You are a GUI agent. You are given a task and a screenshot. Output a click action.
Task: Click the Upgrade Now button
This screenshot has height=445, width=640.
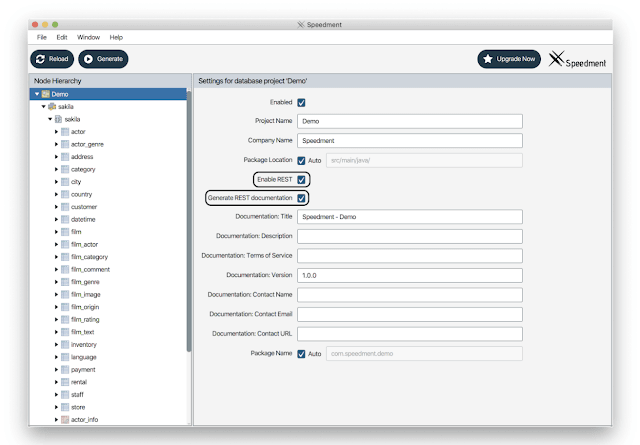click(509, 59)
